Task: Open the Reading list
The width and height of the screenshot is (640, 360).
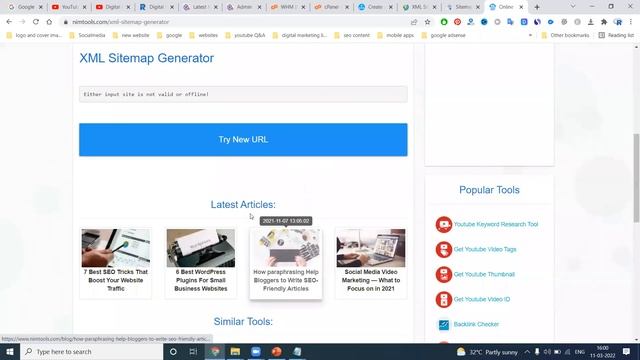Action: point(616,36)
